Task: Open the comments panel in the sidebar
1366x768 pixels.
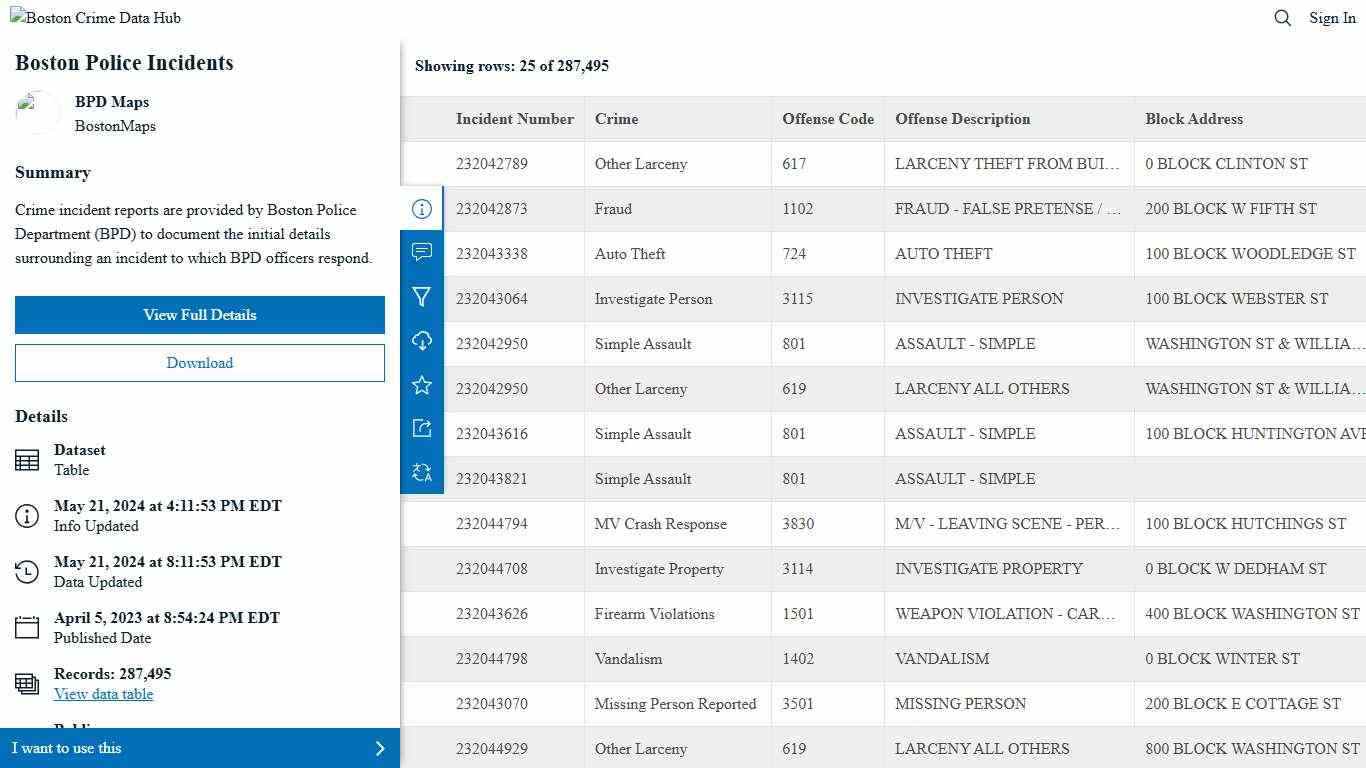Action: (422, 253)
